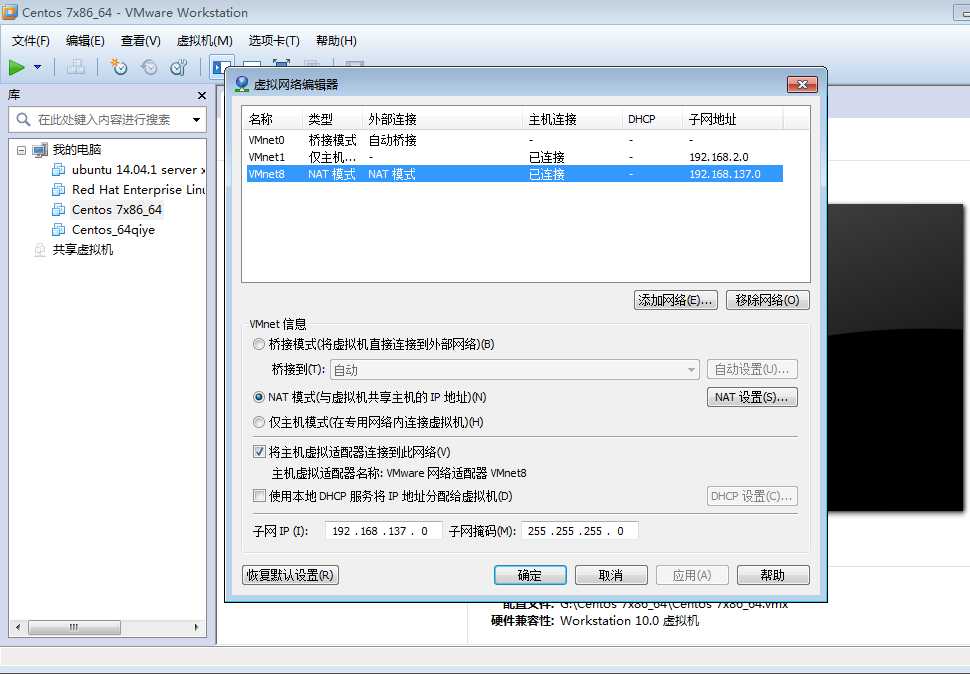Click the Centos_64qiye VM icon
This screenshot has width=970, height=674.
[x=59, y=229]
